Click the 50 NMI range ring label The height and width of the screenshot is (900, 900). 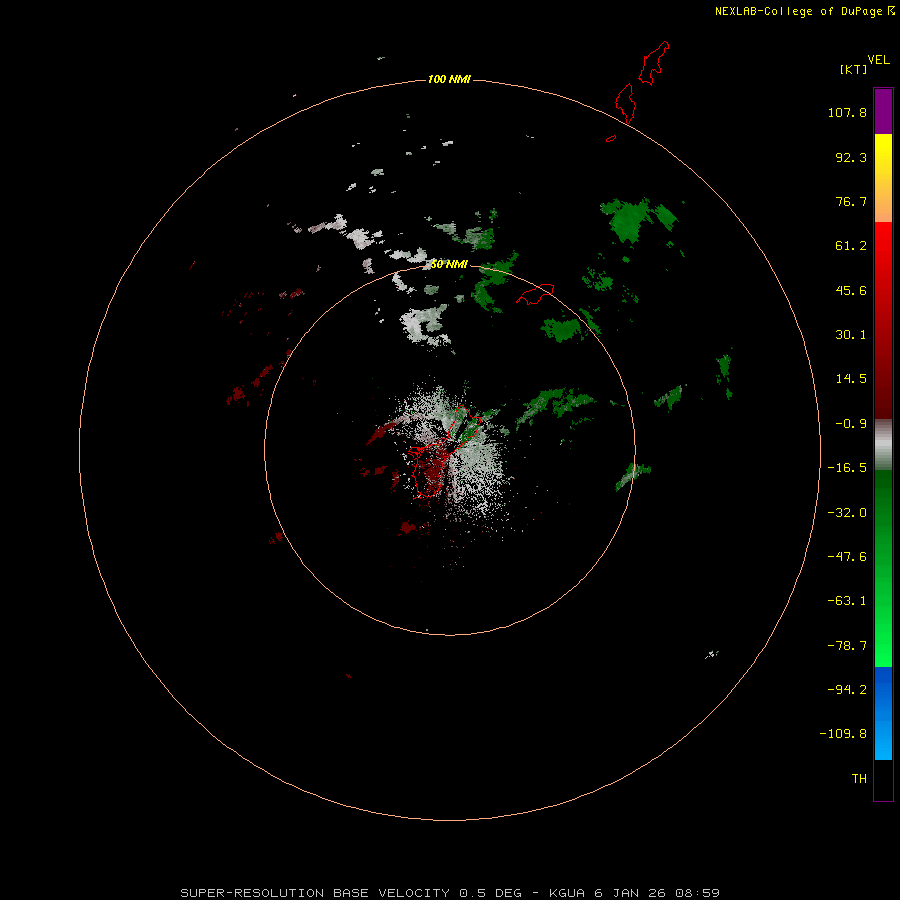click(x=449, y=264)
